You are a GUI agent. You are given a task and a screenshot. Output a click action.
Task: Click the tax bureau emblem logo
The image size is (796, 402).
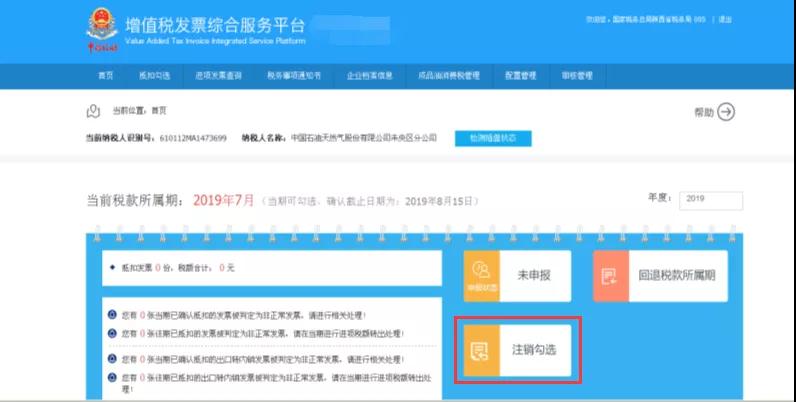coord(102,30)
